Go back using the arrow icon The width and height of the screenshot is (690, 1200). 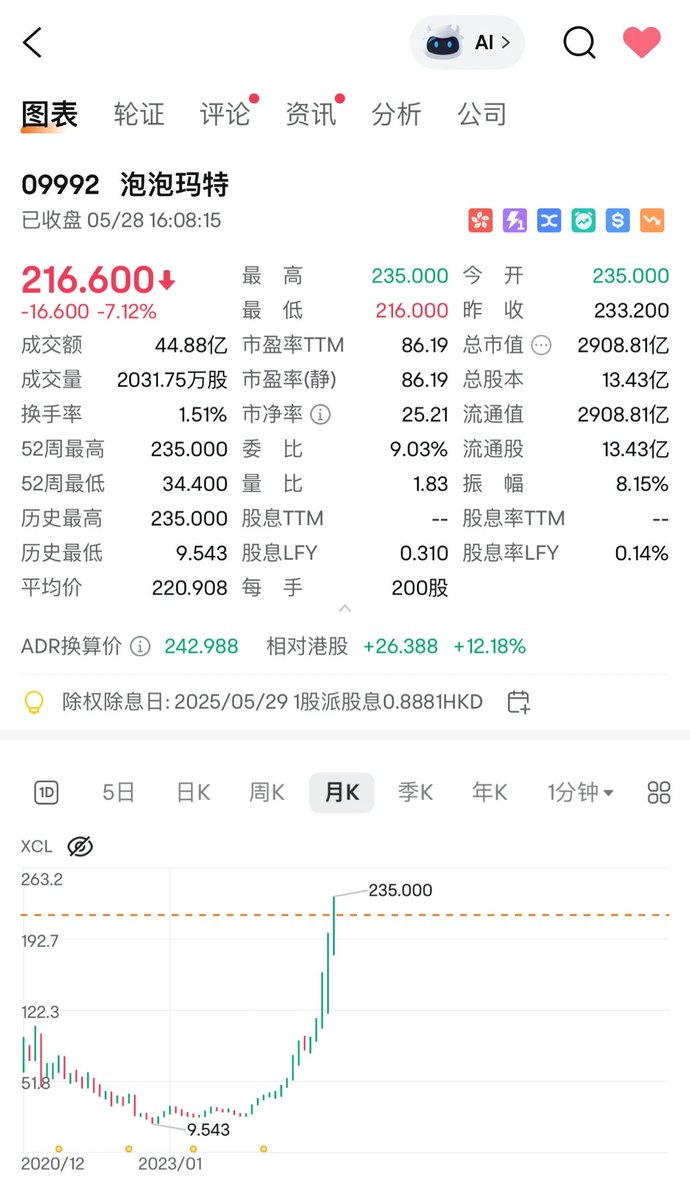(x=33, y=43)
